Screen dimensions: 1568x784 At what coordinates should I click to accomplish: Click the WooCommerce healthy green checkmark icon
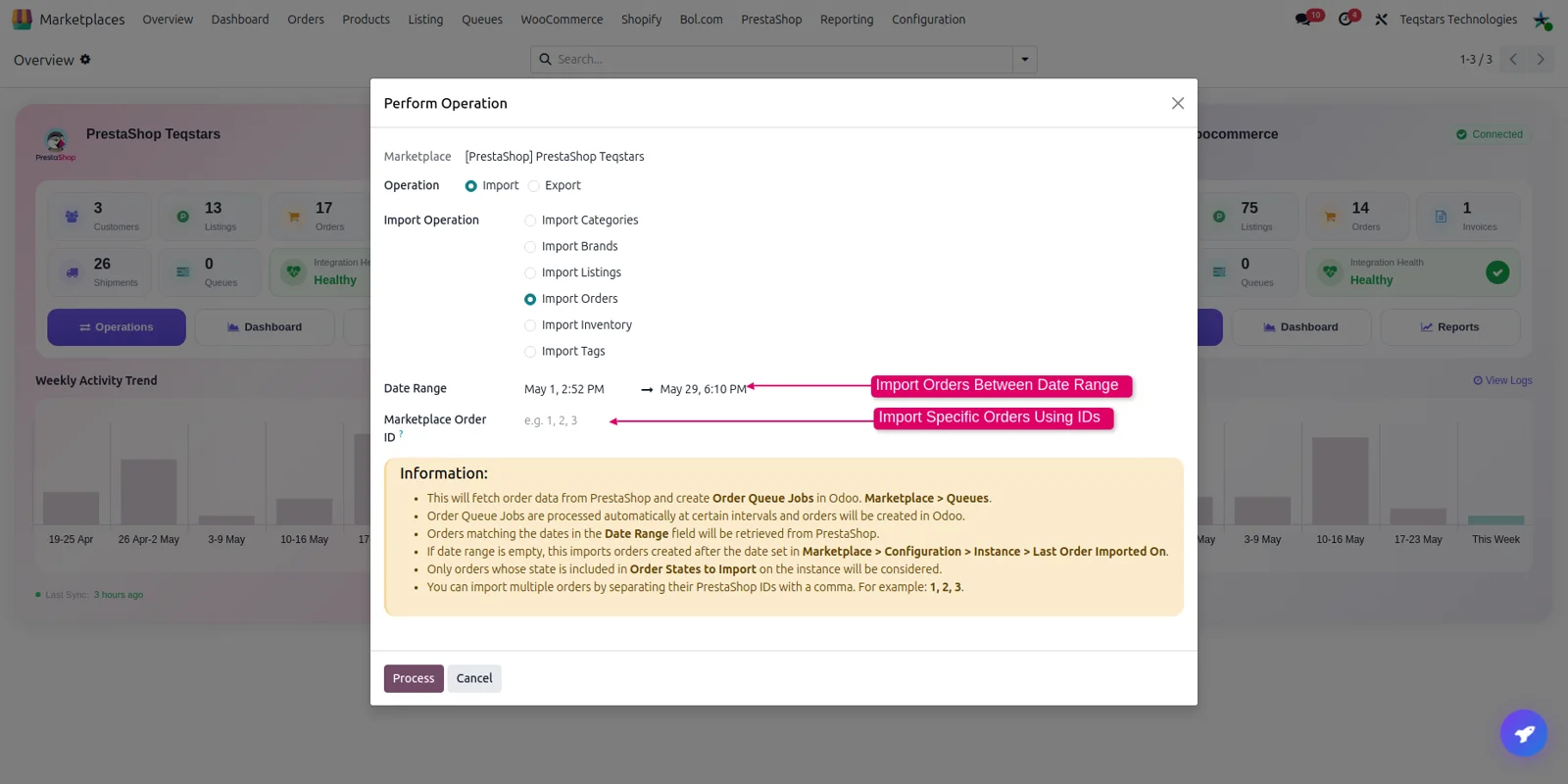click(1497, 272)
